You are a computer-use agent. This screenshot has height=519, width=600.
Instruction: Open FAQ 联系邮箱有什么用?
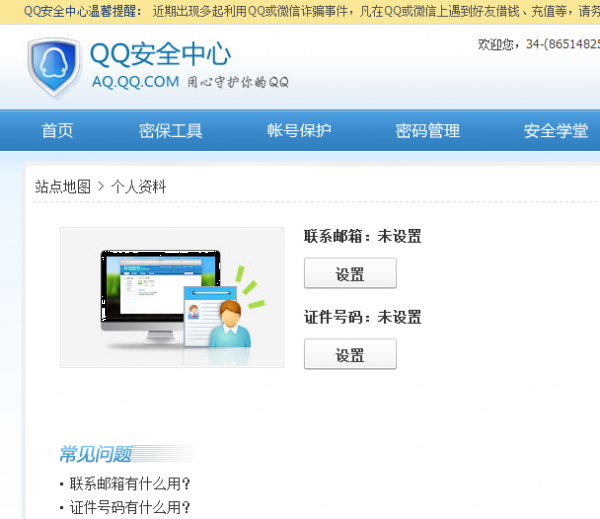coord(130,484)
